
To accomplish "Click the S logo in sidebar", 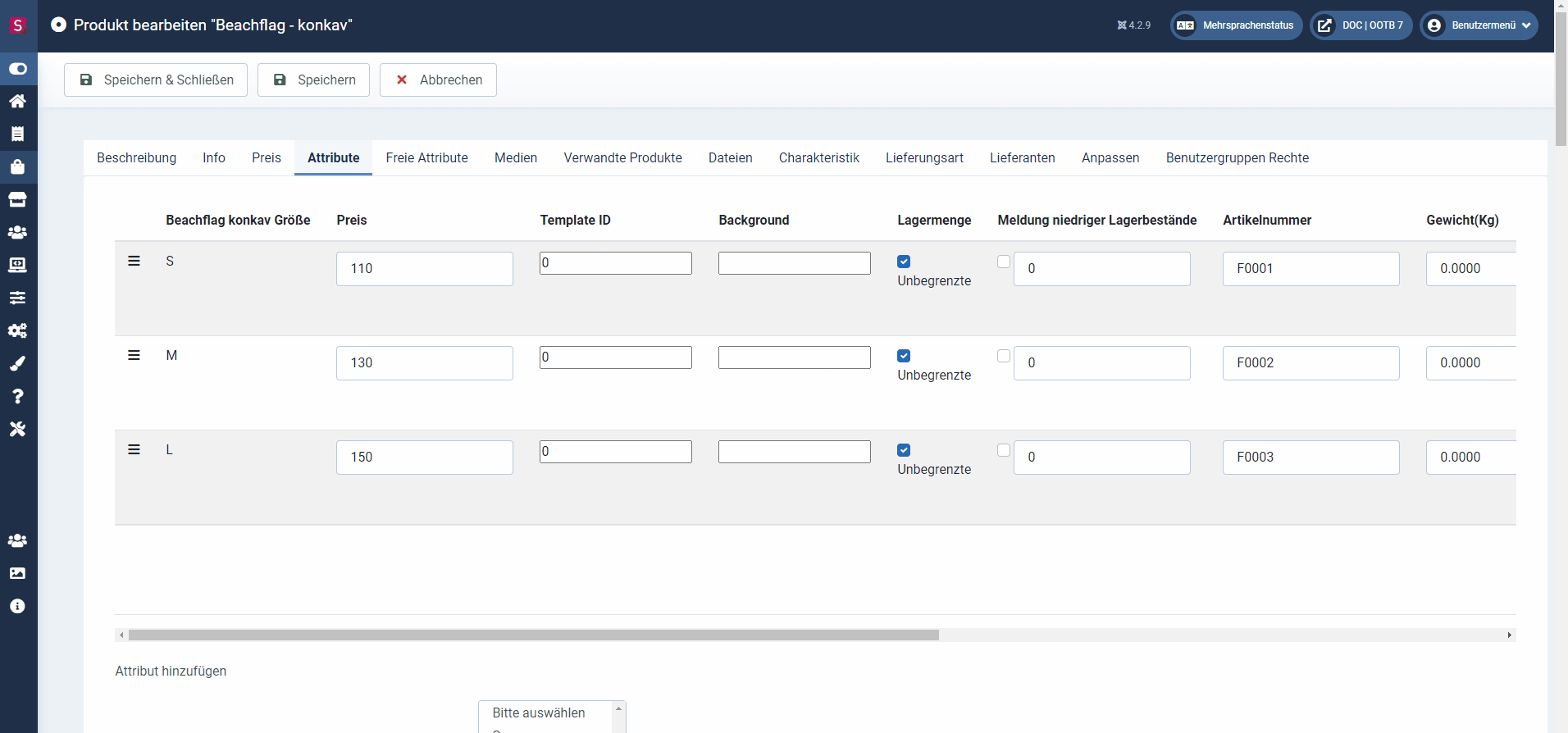I will click(17, 25).
